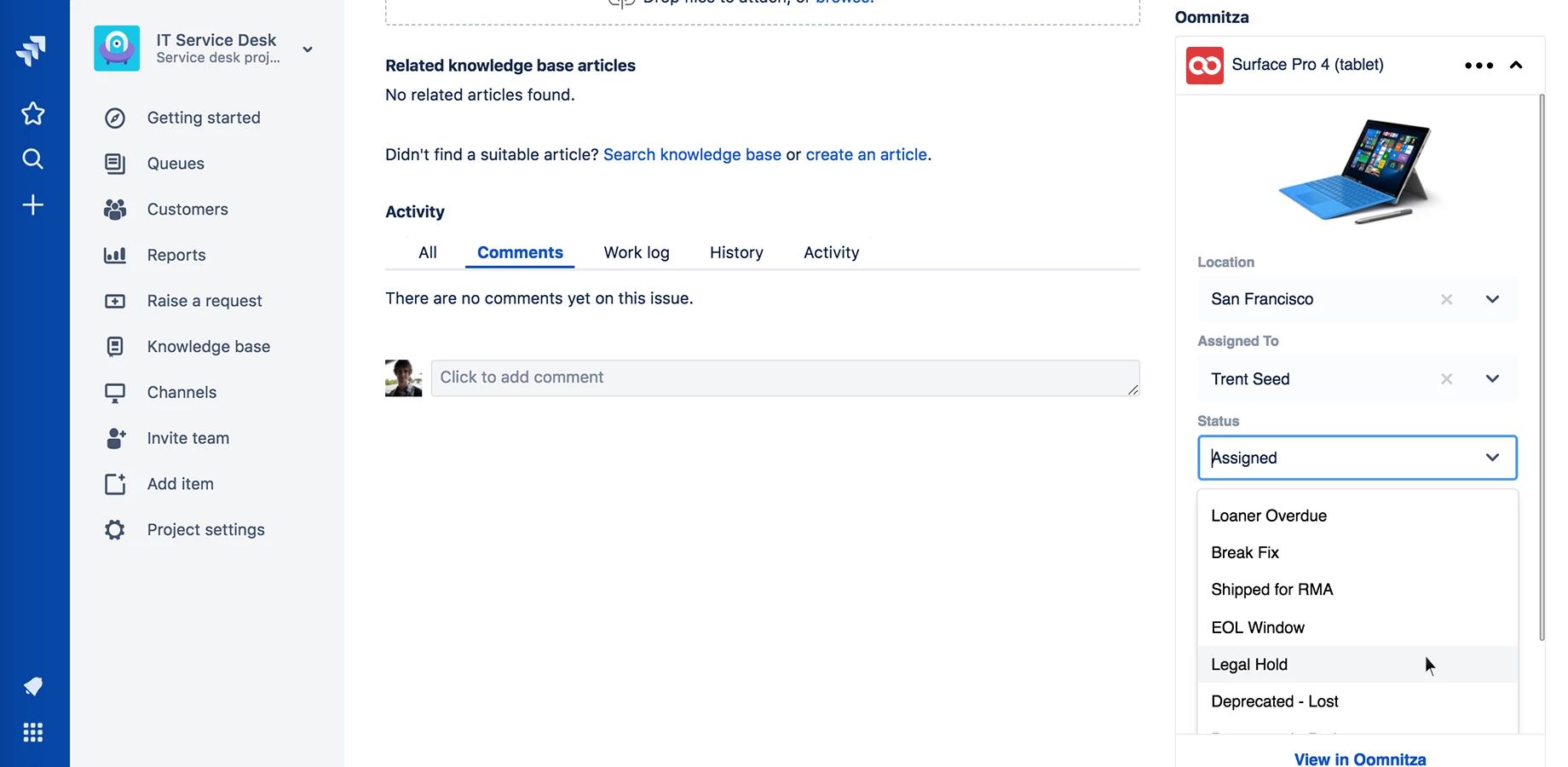Screen dimensions: 1568x767
Task: Click Knowledge base document icon
Action: point(115,347)
